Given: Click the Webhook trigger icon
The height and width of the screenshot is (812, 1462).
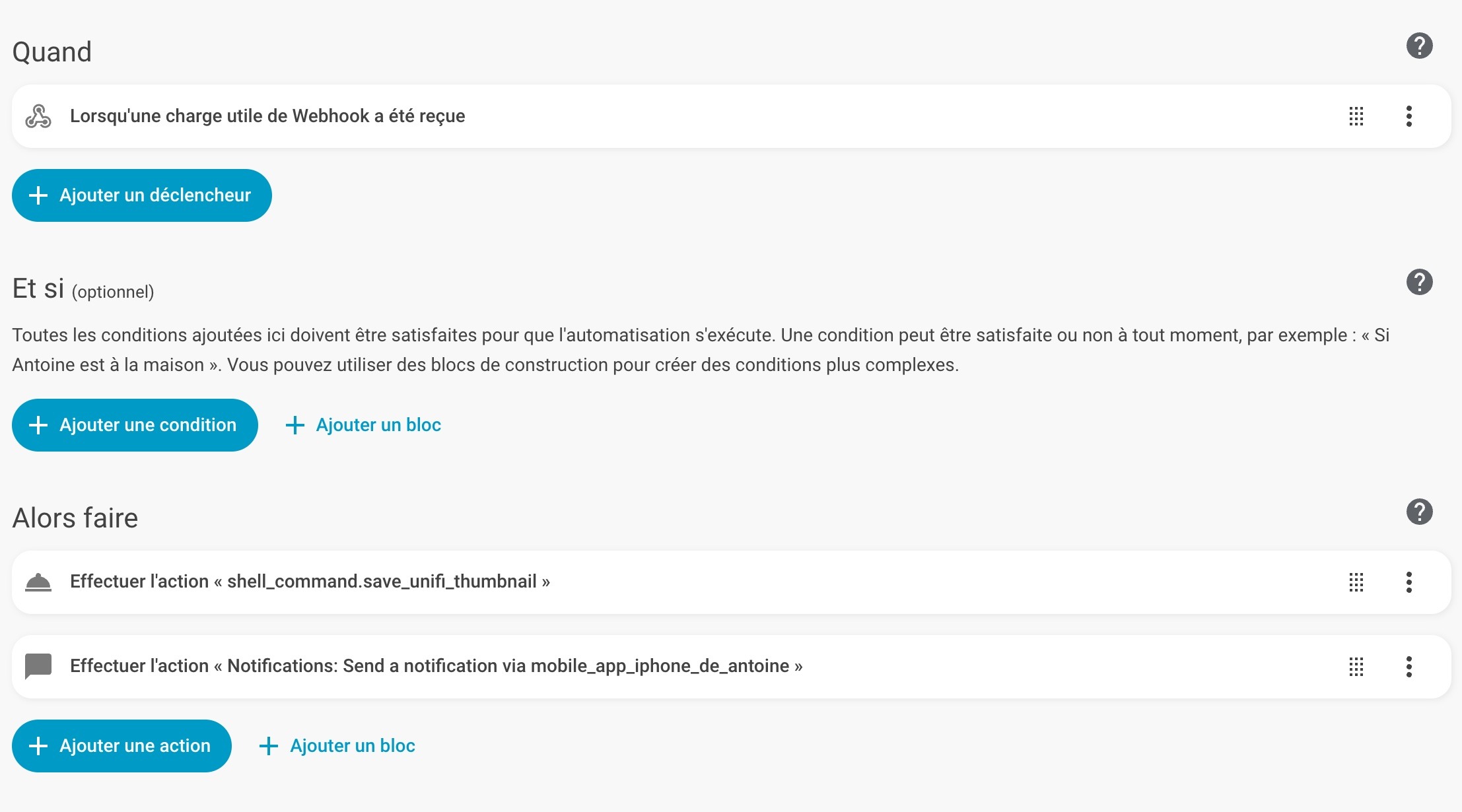Looking at the screenshot, I should [x=38, y=116].
